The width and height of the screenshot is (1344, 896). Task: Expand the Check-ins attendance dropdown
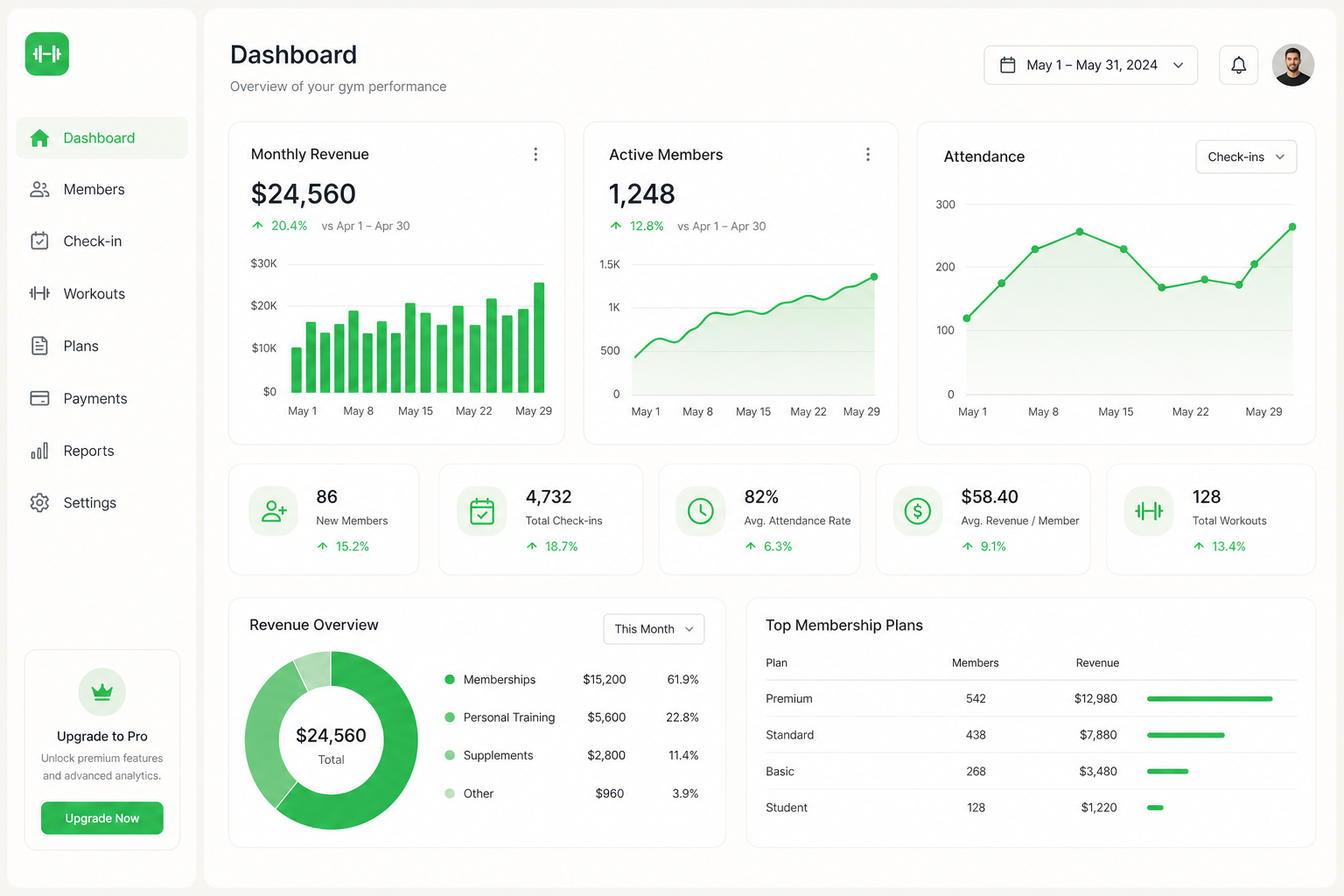pos(1246,157)
